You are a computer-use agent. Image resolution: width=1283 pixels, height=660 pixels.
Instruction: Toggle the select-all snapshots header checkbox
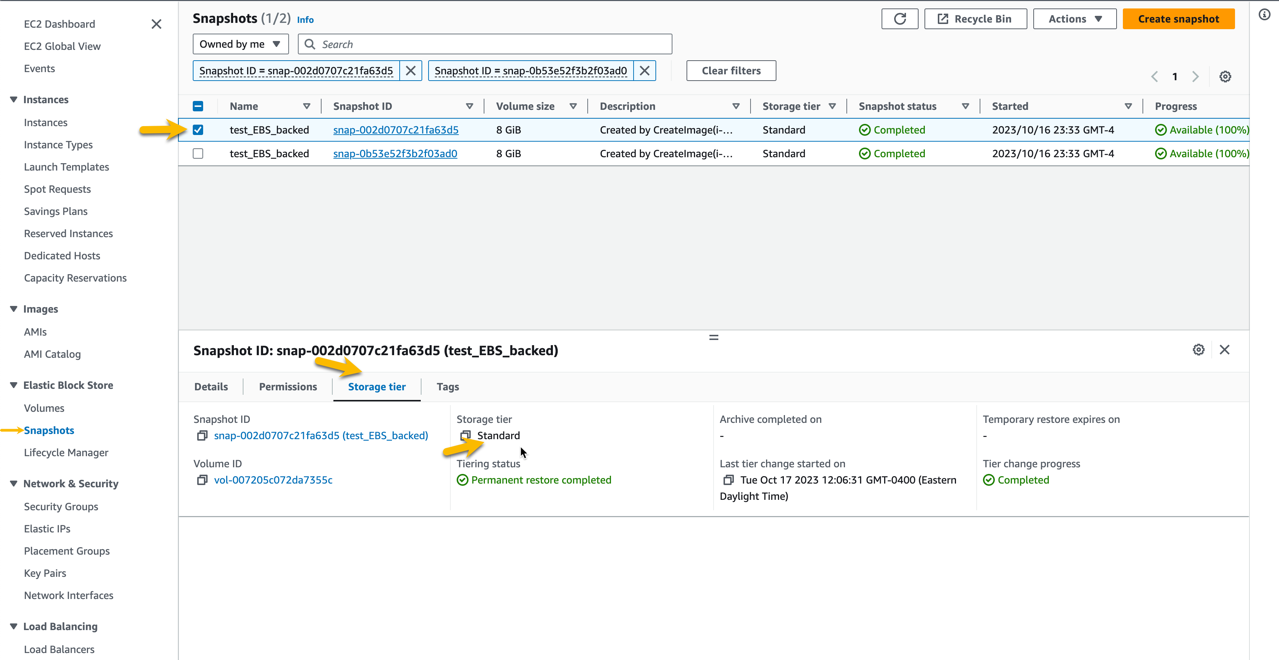tap(198, 105)
